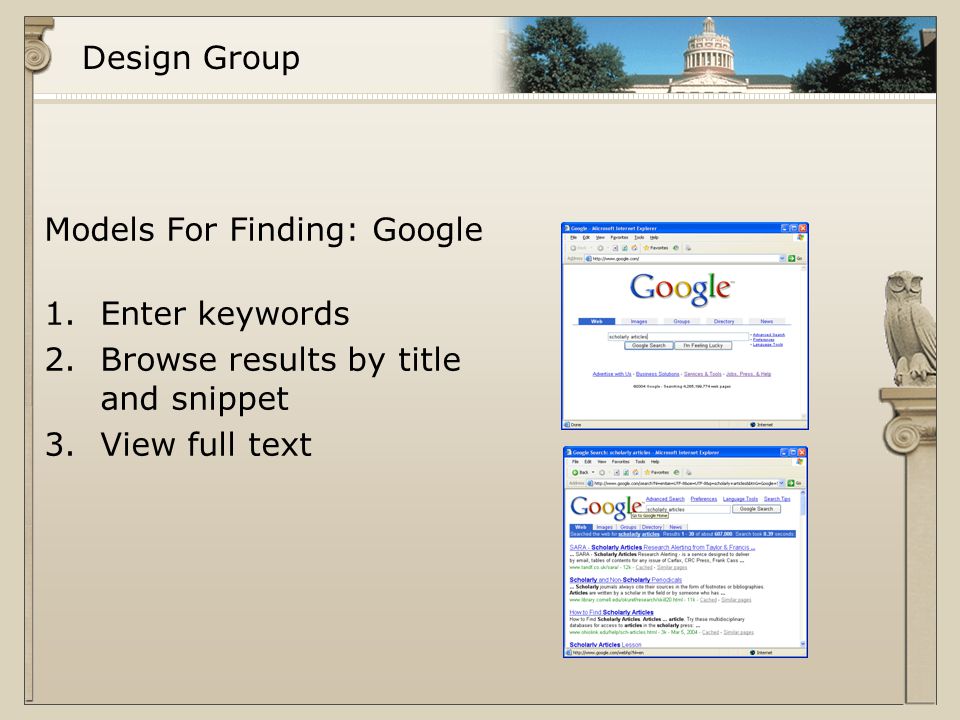Select the Groups tab on the Google homepage window
The image size is (960, 720).
(x=681, y=321)
